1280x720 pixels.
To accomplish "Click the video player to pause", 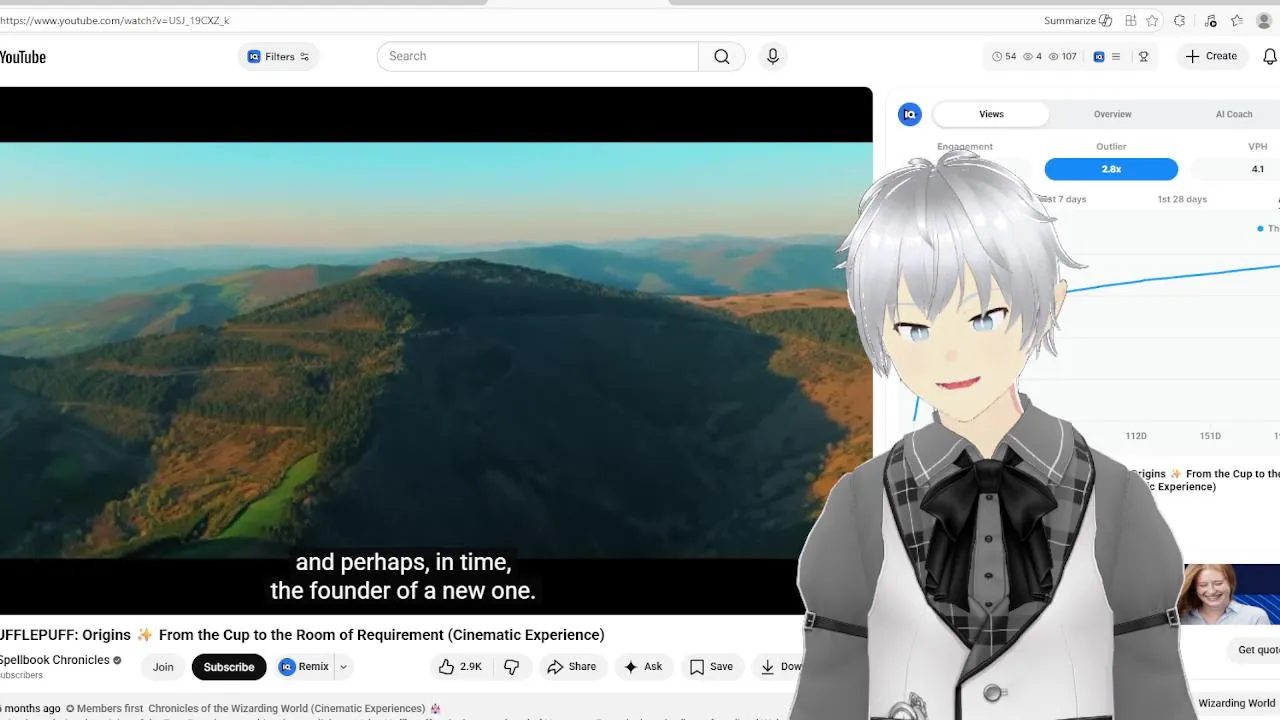I will click(436, 350).
